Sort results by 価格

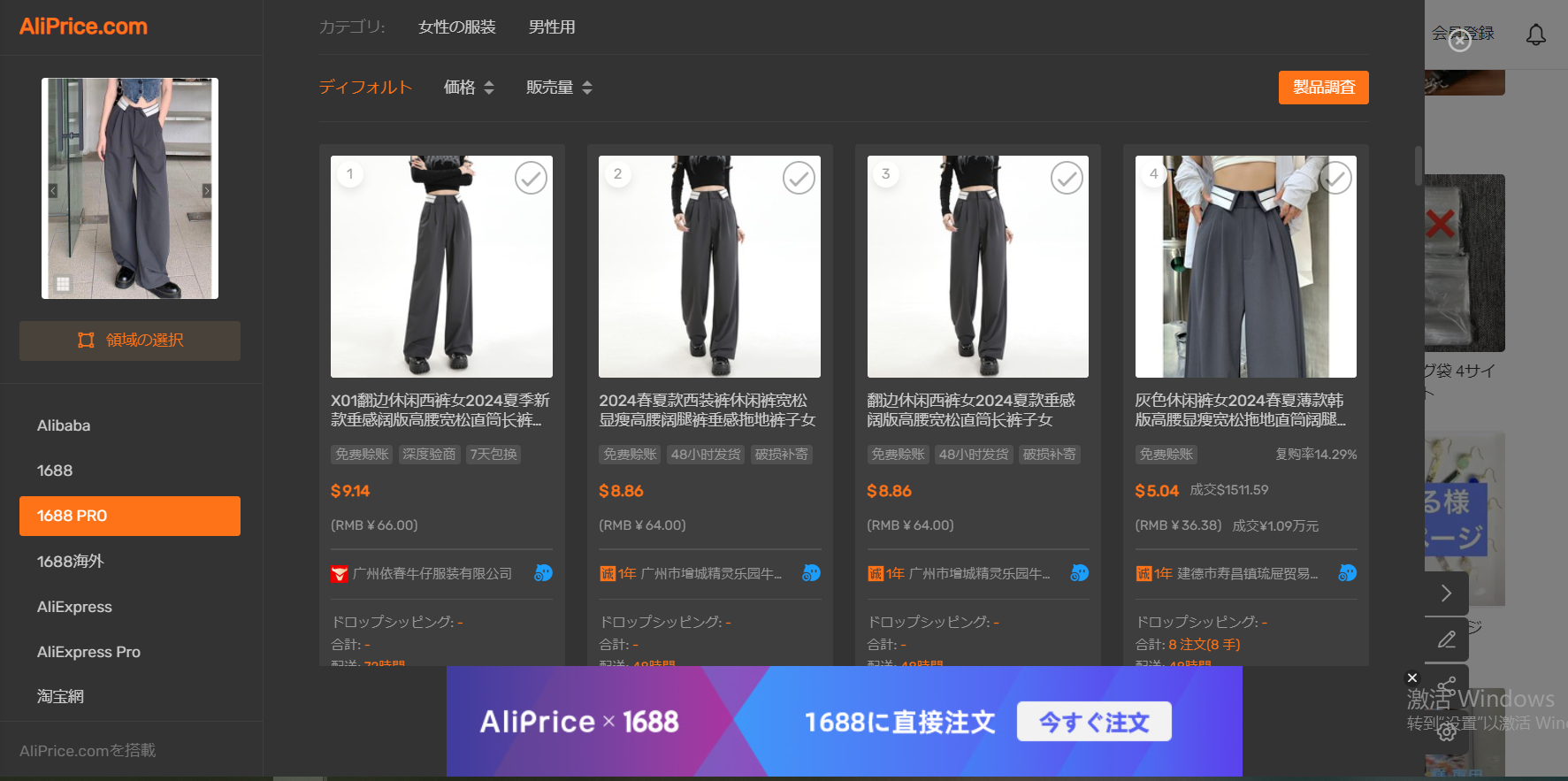pos(469,88)
